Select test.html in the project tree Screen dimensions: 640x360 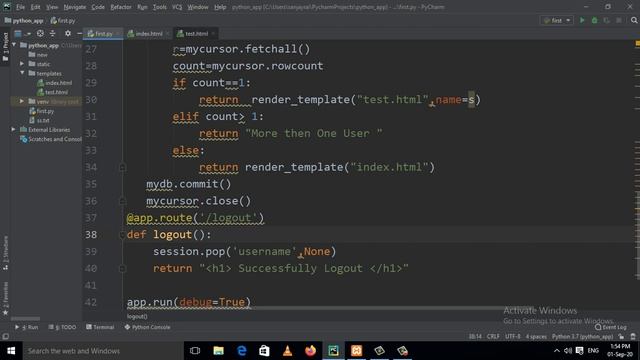(x=53, y=92)
